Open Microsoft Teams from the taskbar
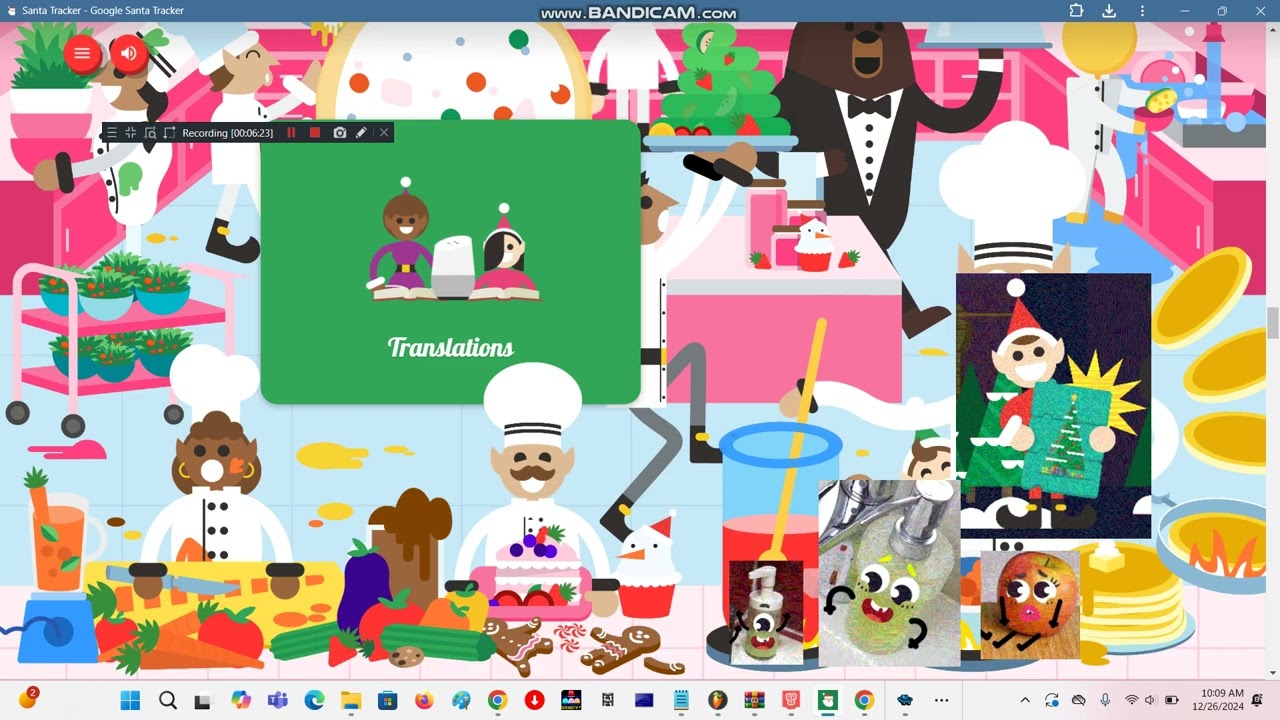This screenshot has height=720, width=1280. click(x=277, y=700)
